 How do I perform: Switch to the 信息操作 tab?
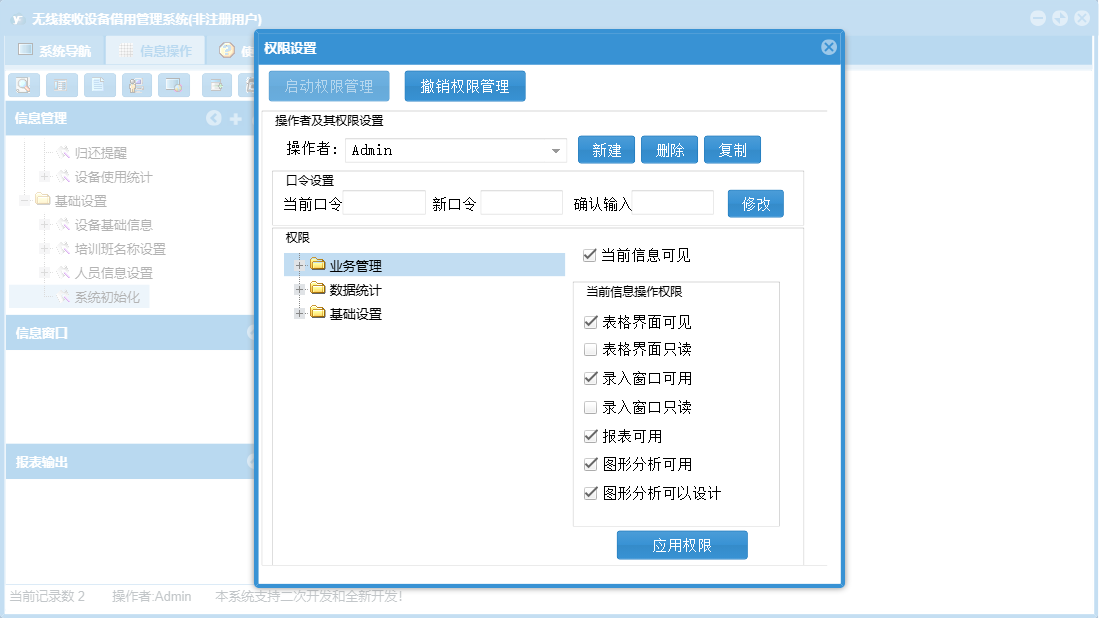point(156,50)
